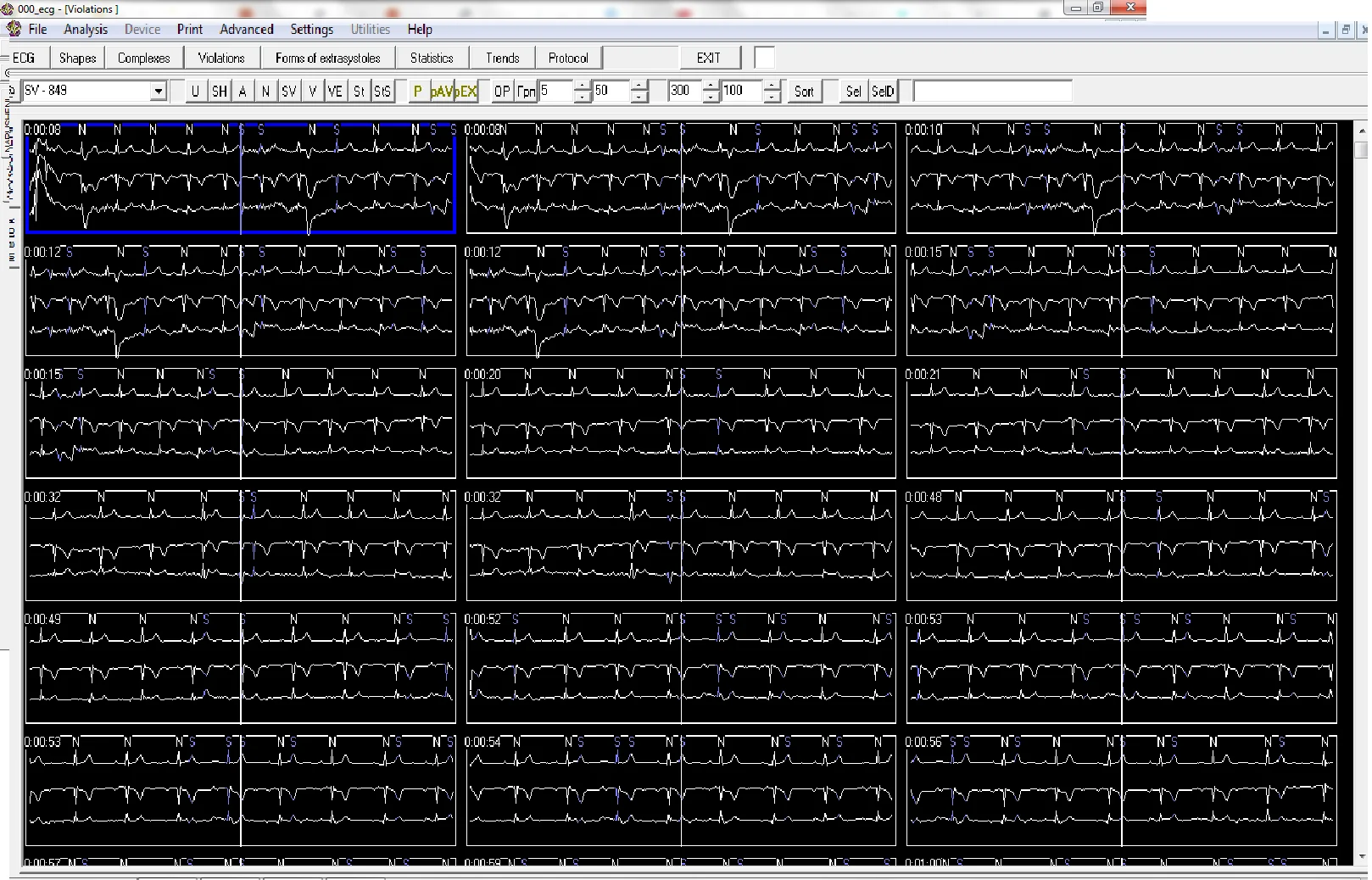Click the scrollbar up arrow of fragment grid
Image resolution: width=1372 pixels, height=880 pixels.
[x=1362, y=131]
